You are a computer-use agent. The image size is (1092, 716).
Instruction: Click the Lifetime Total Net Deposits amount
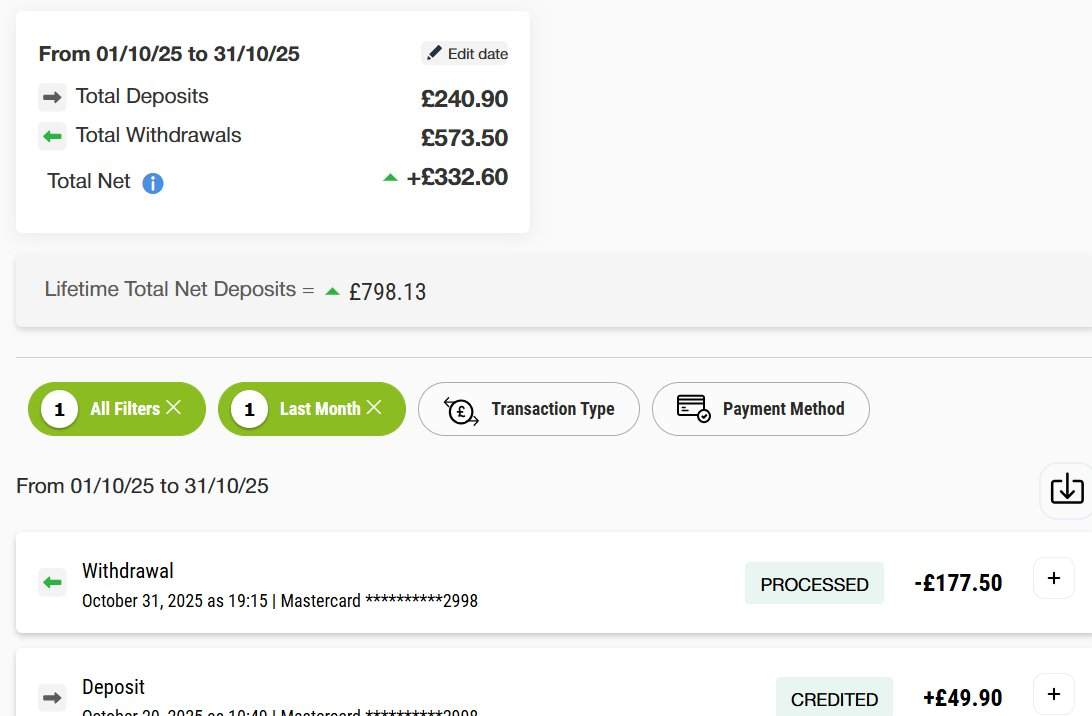click(388, 291)
